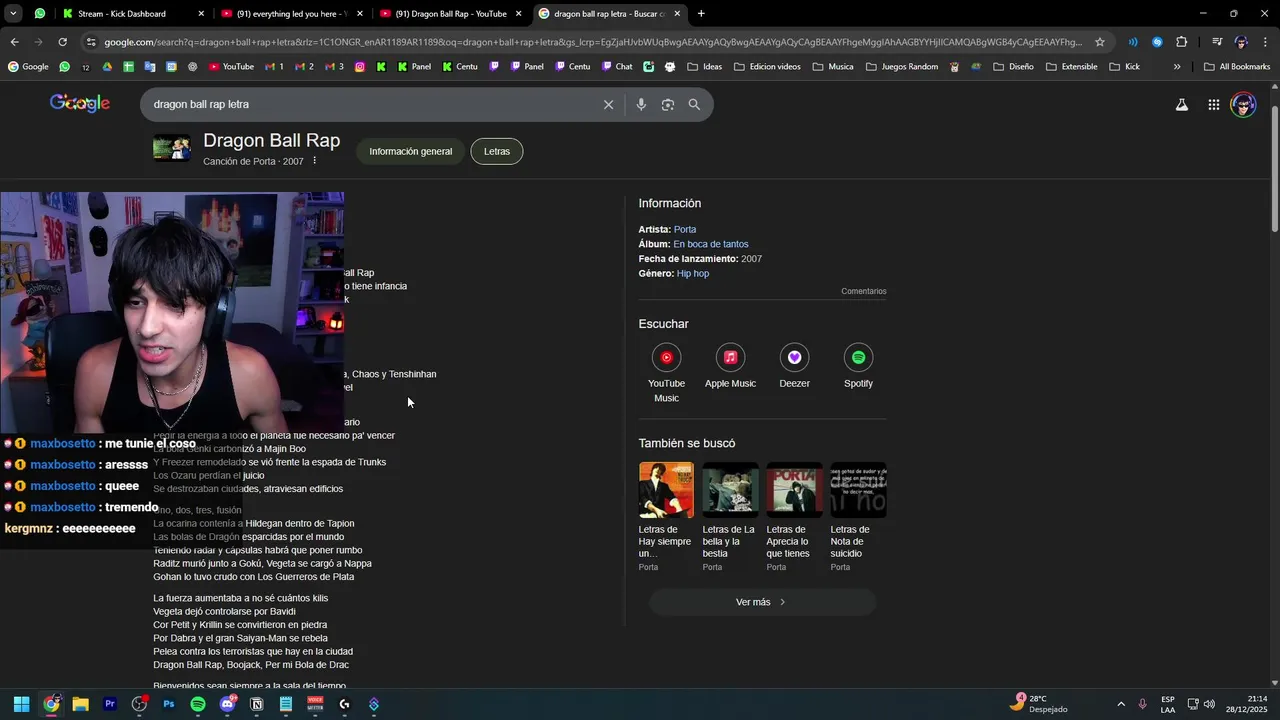Open Google Search Labs flask icon
Screen dimensions: 1280x720
(1181, 105)
